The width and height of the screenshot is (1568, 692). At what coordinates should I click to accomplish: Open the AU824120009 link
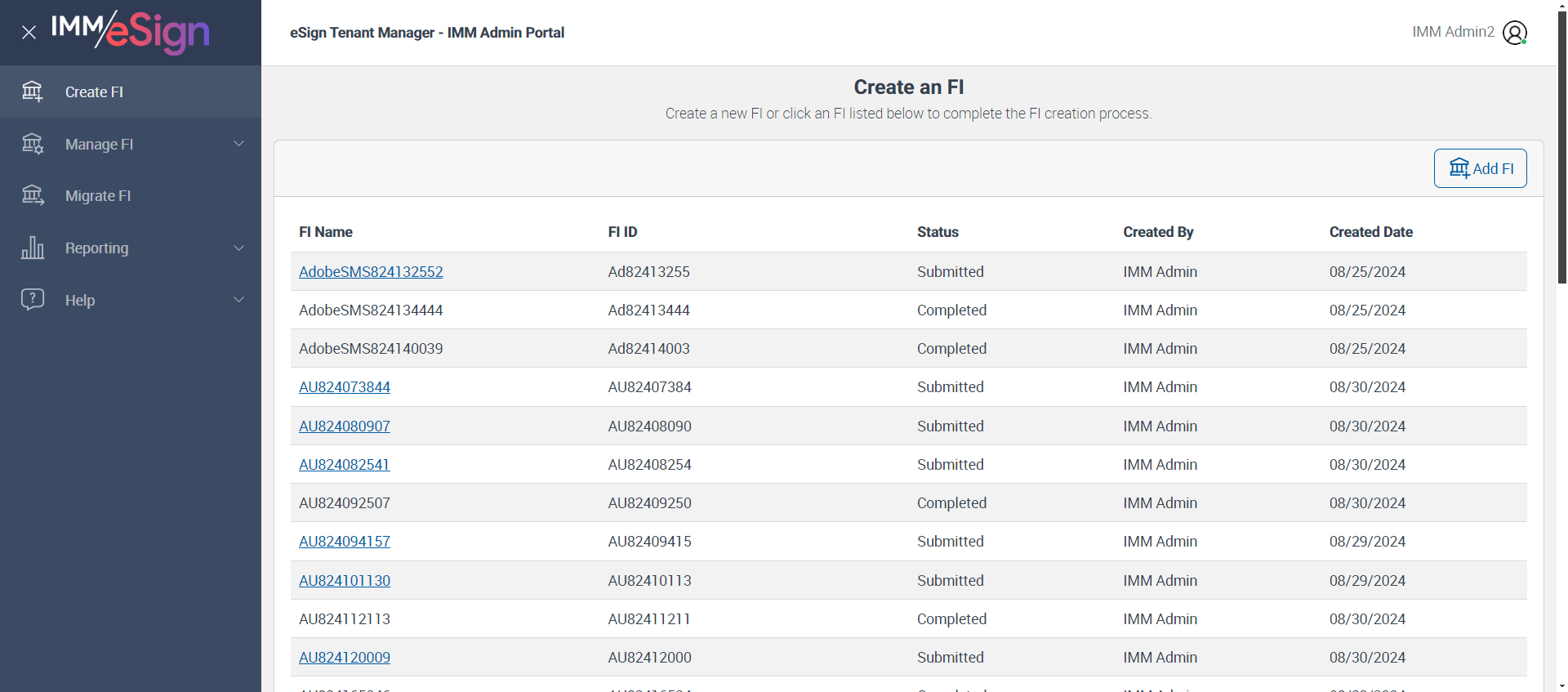coord(345,657)
